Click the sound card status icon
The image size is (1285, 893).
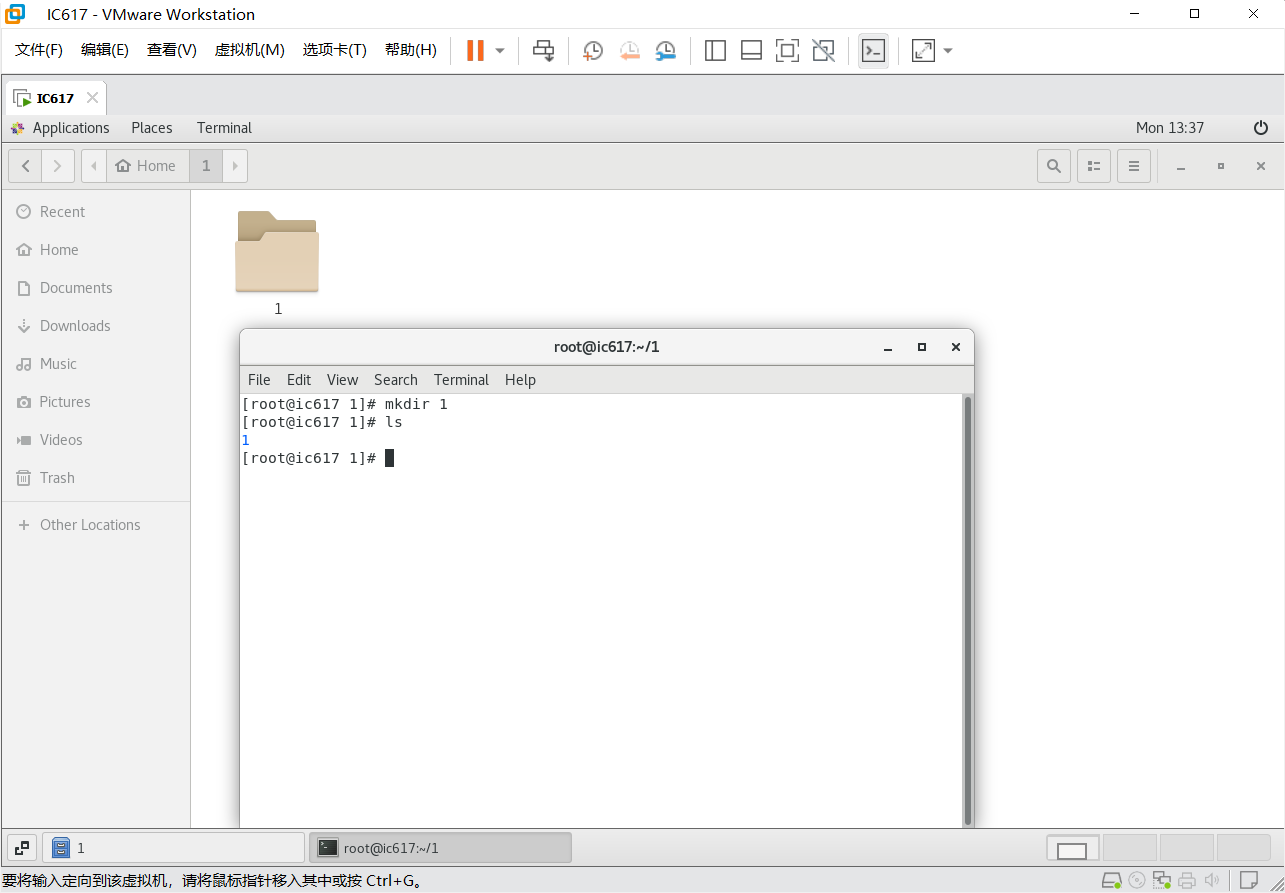[x=1212, y=881]
